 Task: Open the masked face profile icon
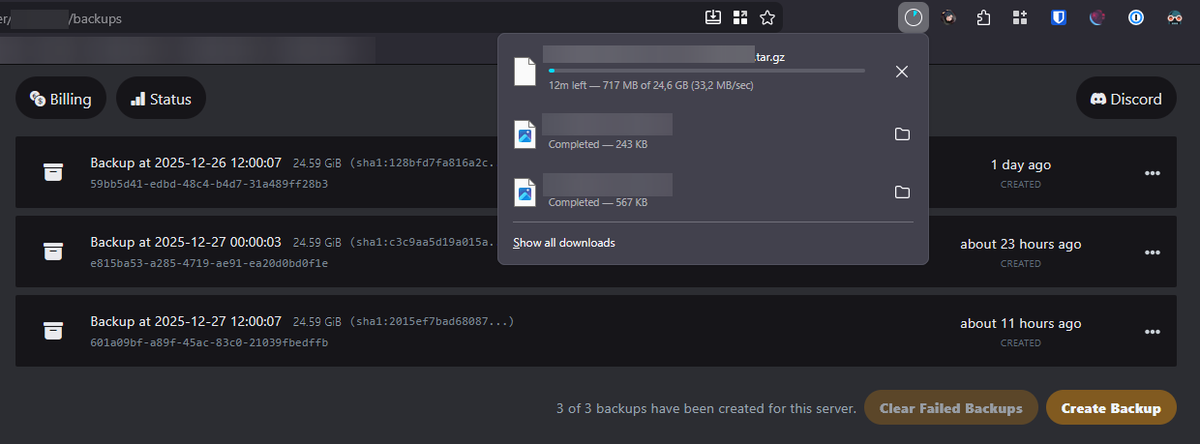click(1177, 17)
